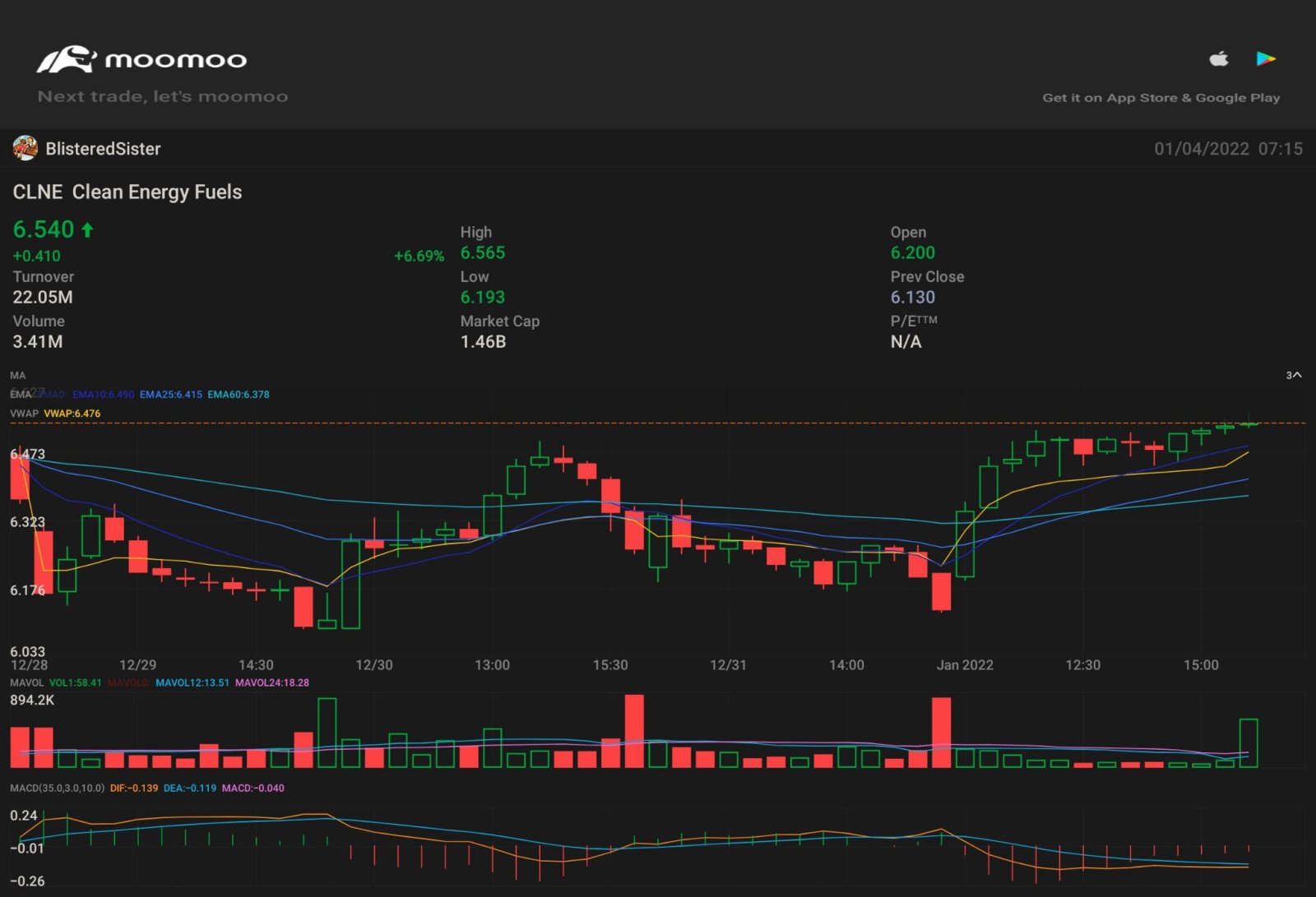Click the 15:30 time axis label

pos(610,664)
